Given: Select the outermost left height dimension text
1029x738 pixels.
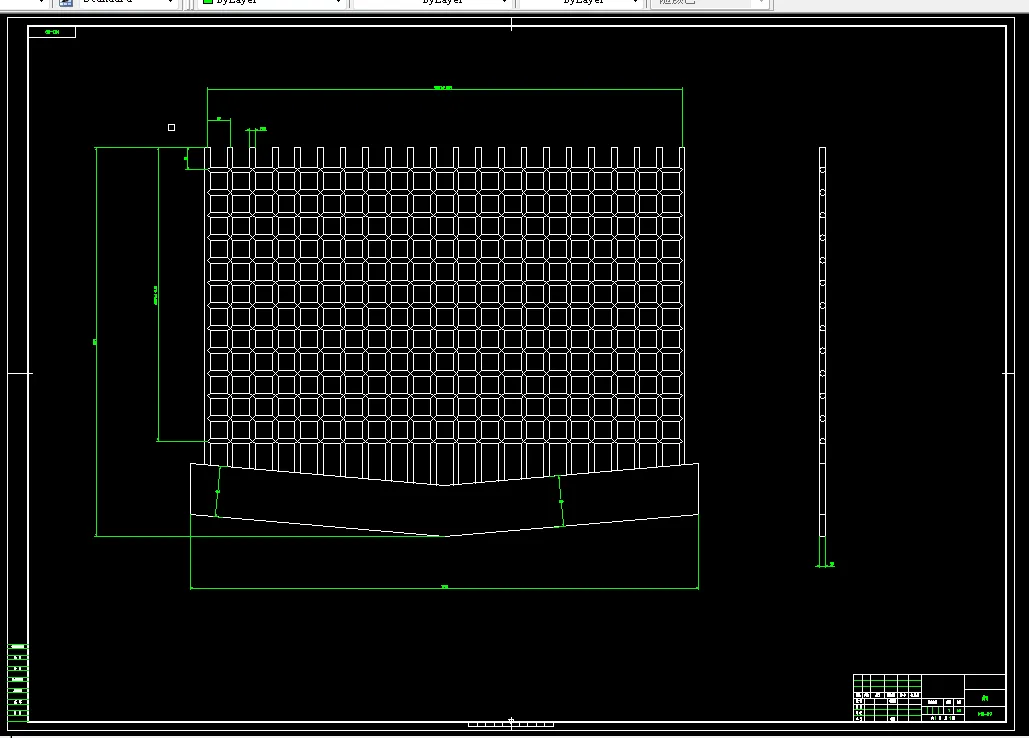Looking at the screenshot, I should tap(95, 342).
